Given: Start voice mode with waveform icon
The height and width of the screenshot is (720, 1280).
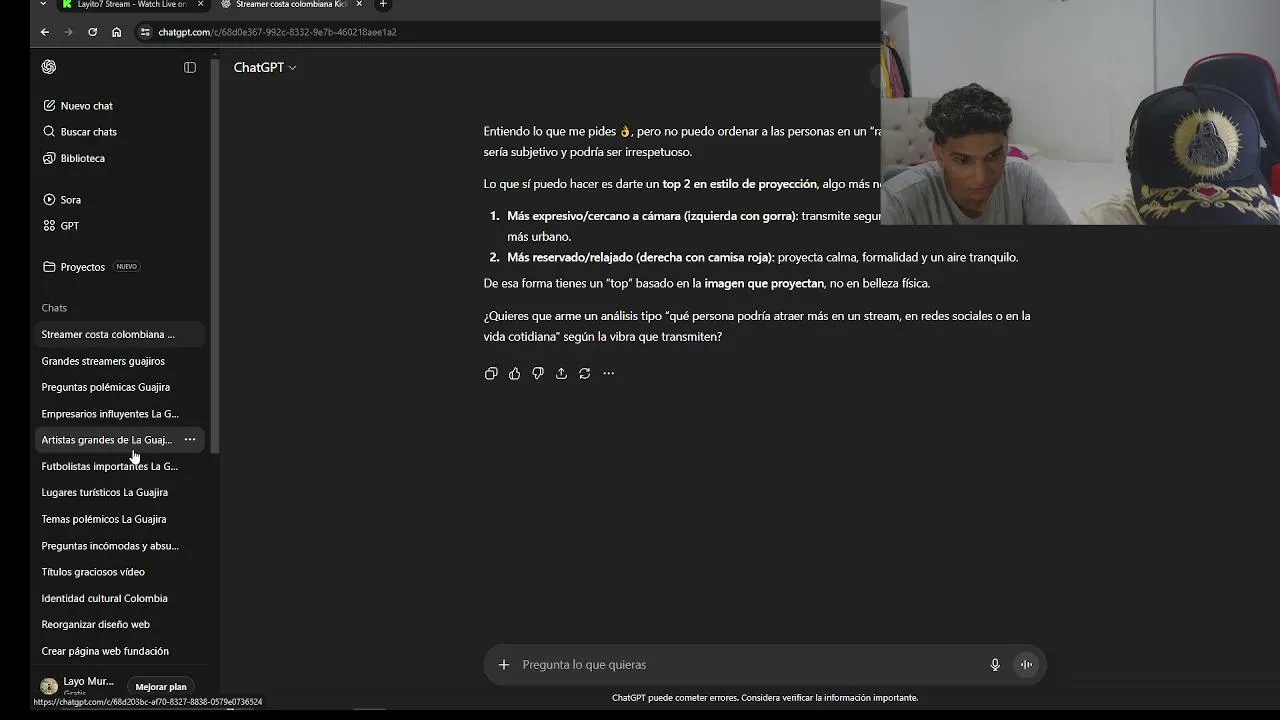Looking at the screenshot, I should coord(1026,665).
